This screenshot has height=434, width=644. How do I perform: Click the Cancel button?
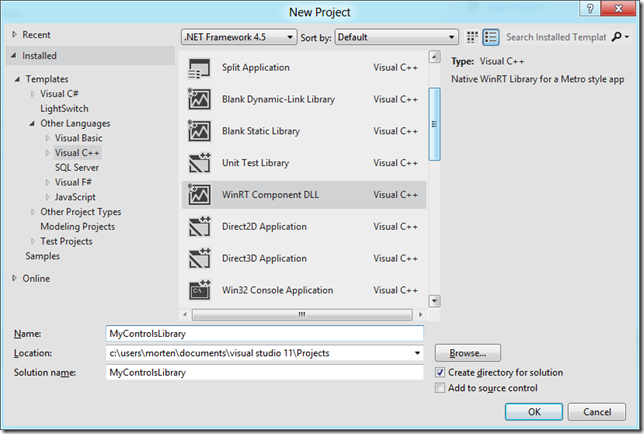click(x=597, y=412)
